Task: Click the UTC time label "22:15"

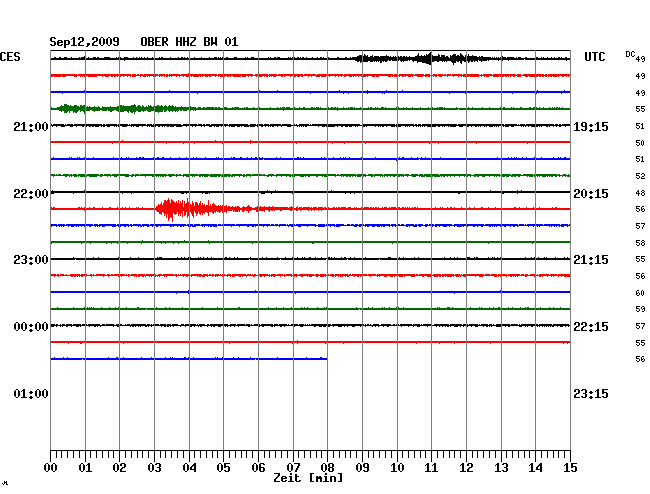Action: pos(591,327)
